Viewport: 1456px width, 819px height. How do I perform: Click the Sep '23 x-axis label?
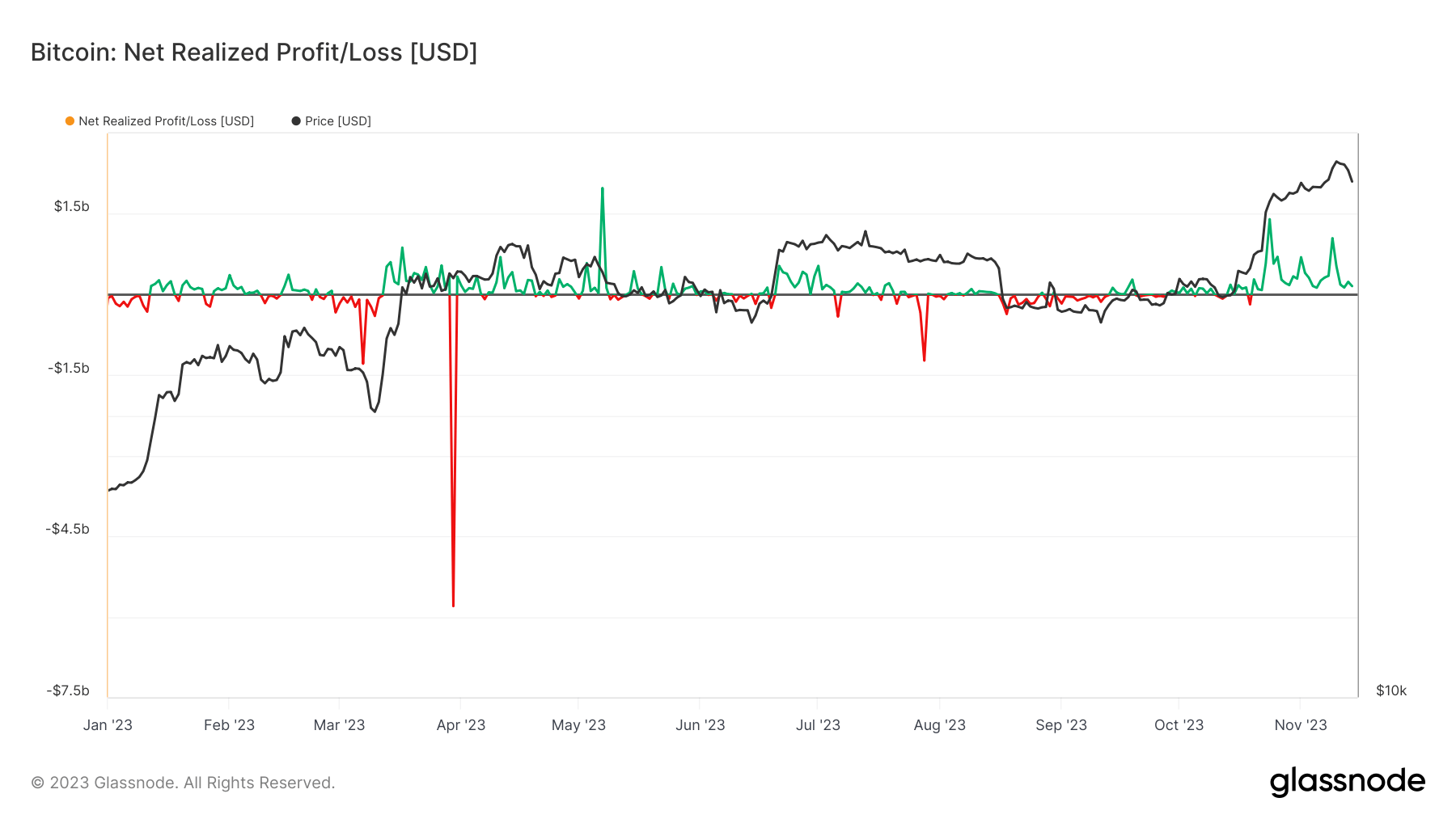1061,725
